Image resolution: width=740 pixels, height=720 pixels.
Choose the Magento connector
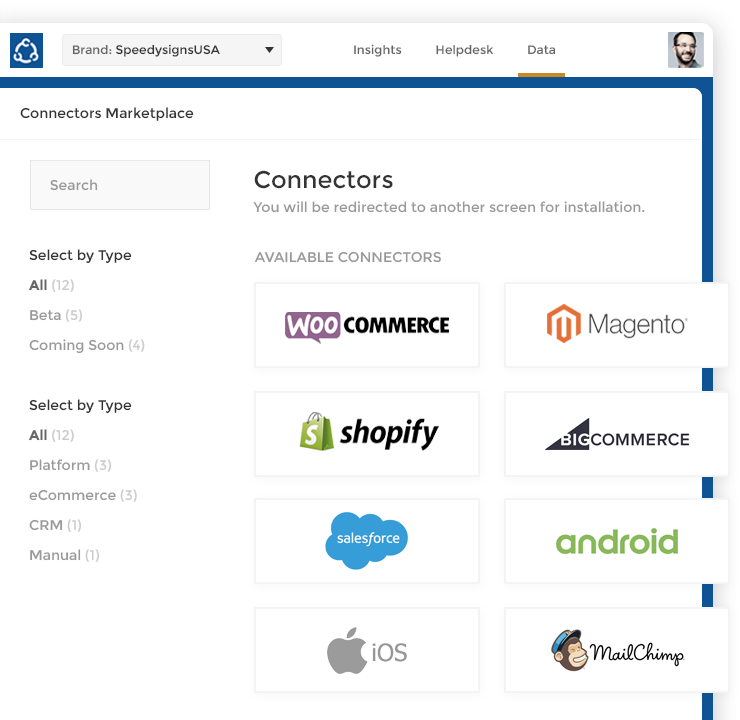616,325
